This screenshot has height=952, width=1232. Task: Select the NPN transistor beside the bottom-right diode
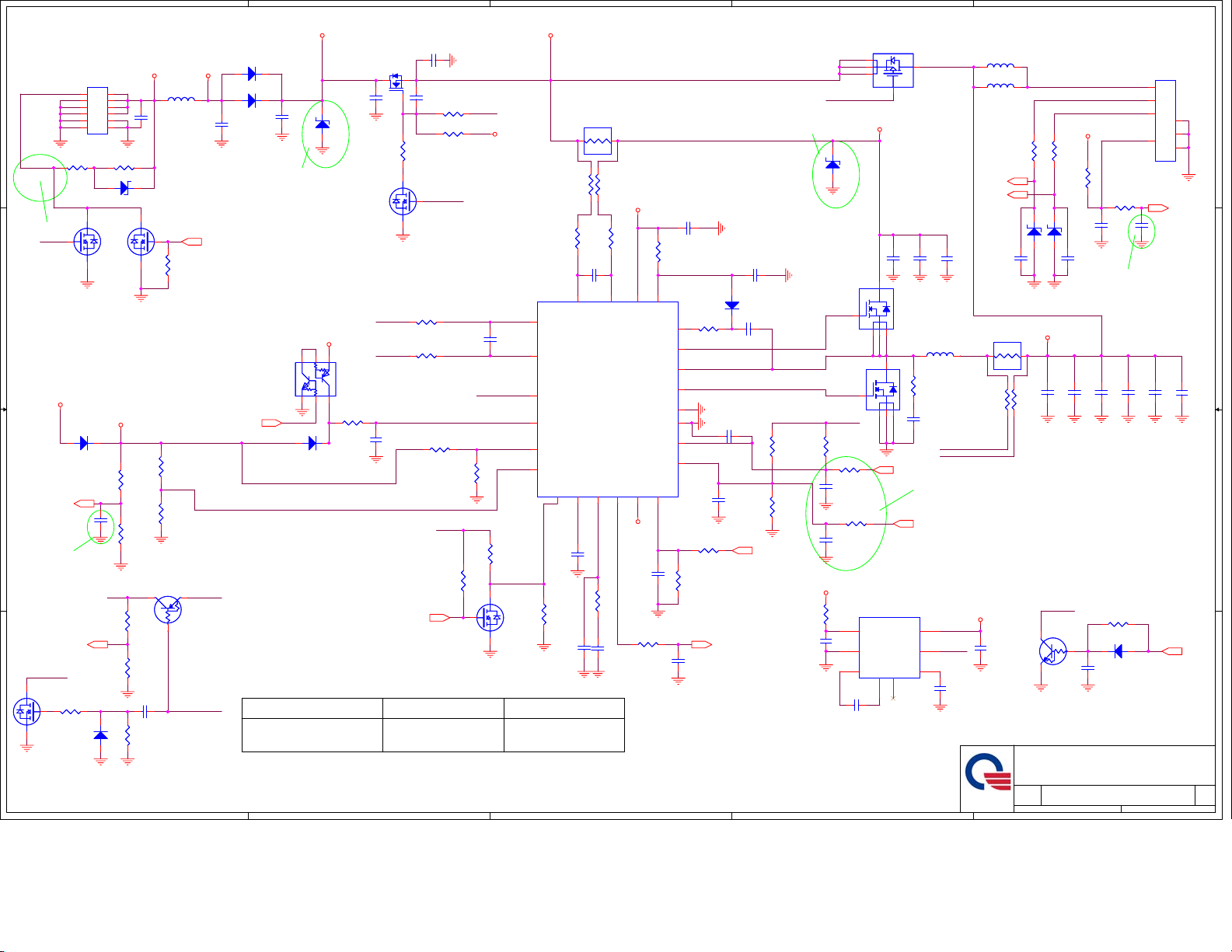click(x=1053, y=651)
